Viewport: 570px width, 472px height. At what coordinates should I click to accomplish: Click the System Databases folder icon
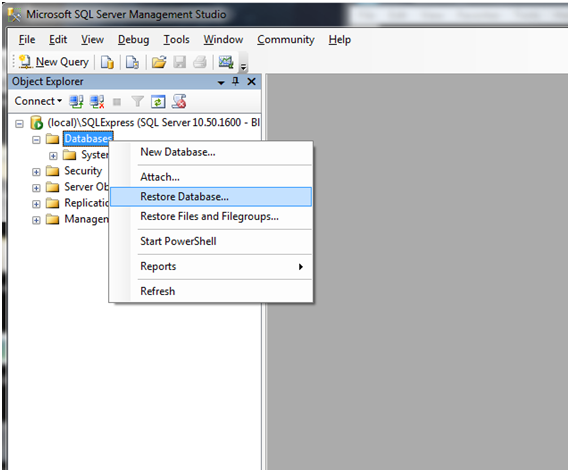69,155
